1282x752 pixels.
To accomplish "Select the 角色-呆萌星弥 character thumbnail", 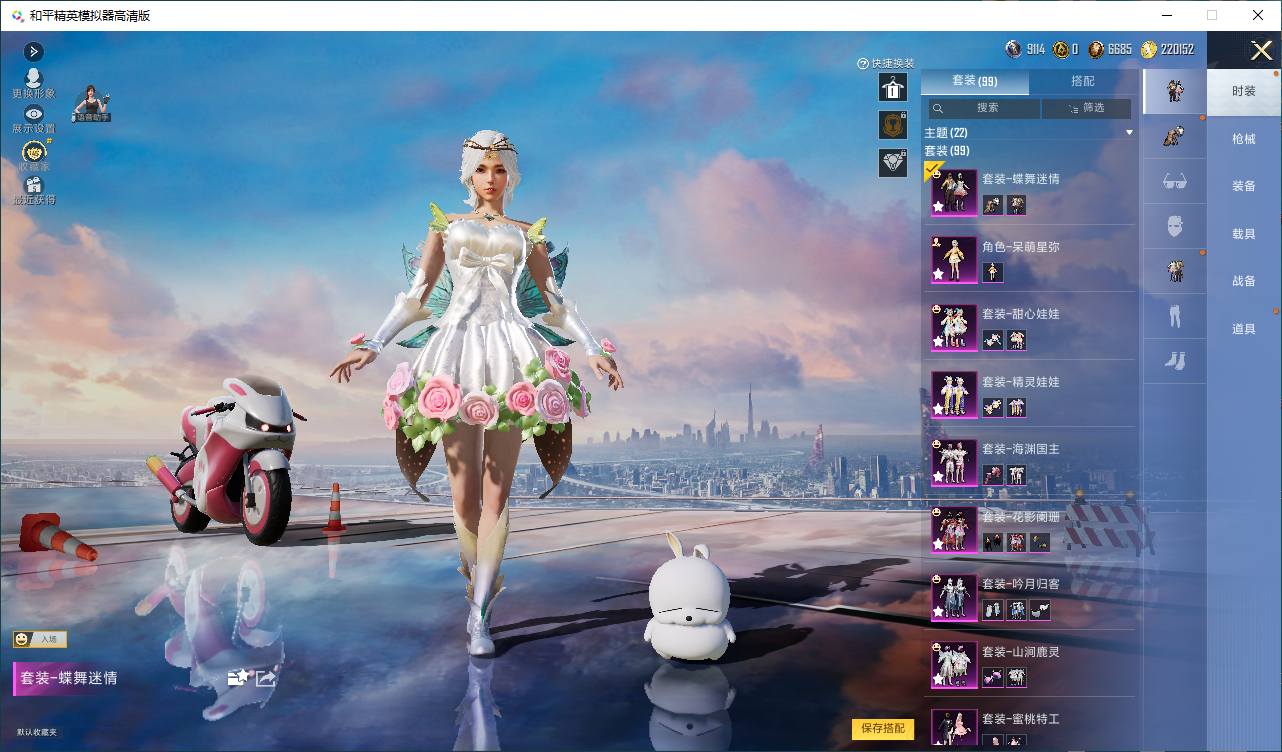I will 954,259.
